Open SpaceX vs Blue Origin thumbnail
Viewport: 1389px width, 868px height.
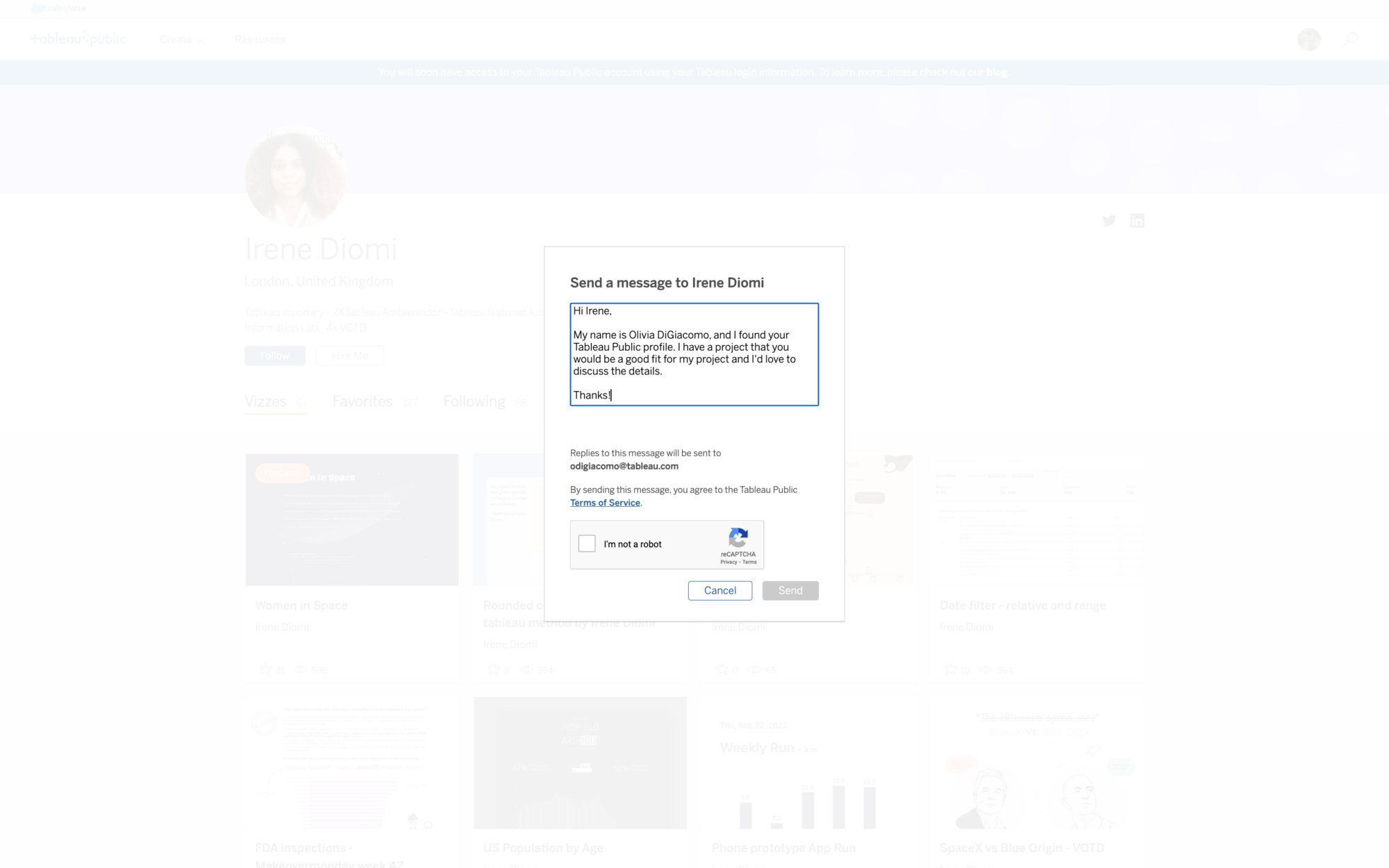click(1037, 762)
